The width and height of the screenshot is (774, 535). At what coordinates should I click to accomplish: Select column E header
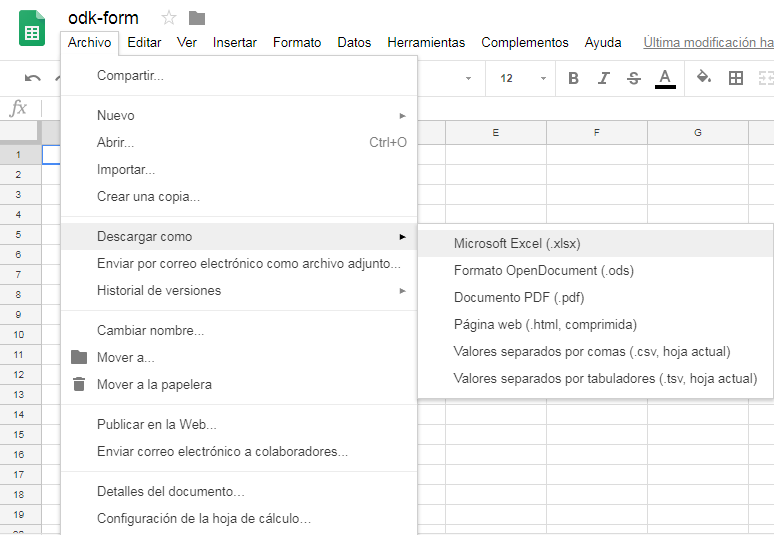(x=496, y=132)
